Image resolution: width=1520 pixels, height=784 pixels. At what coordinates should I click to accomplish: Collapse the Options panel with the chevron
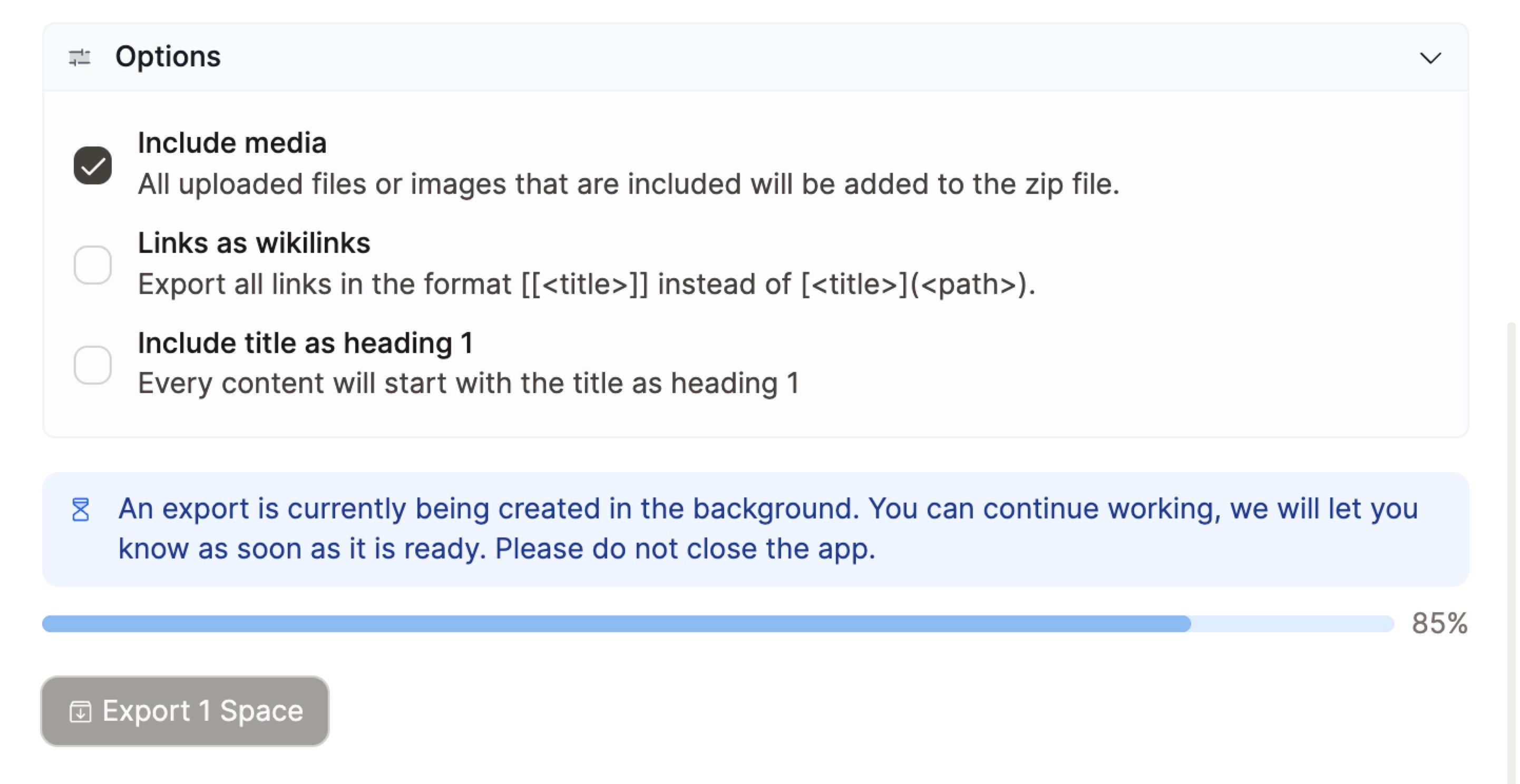coord(1430,58)
